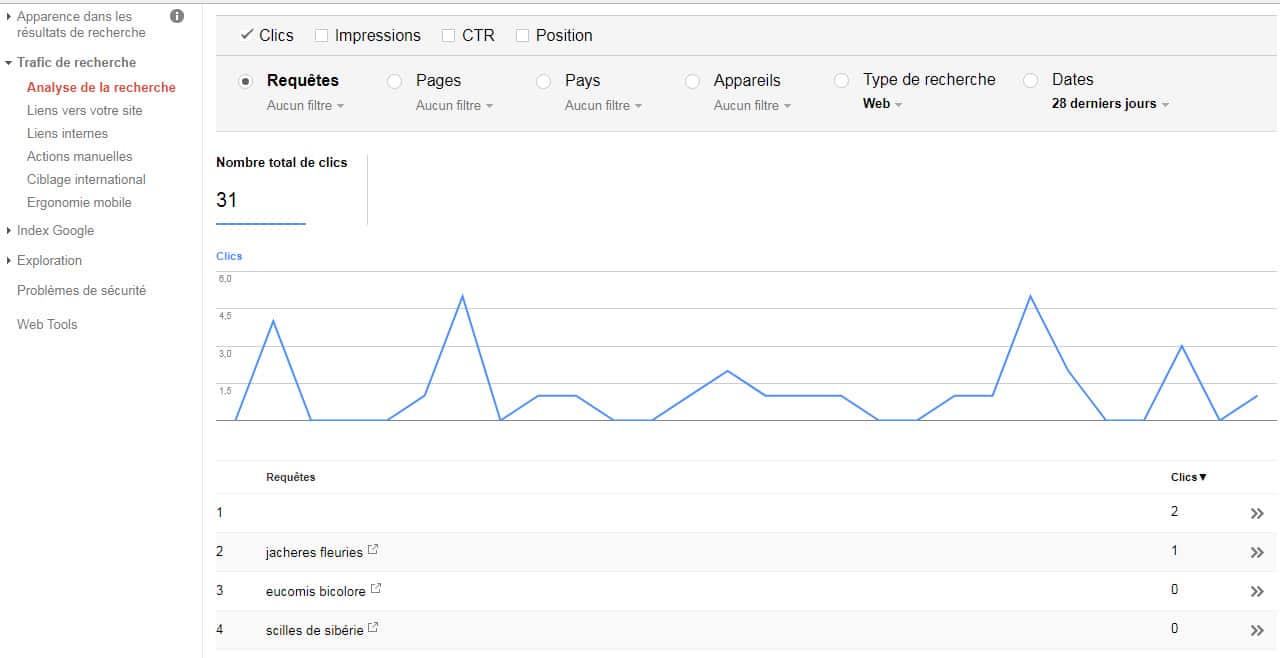Open external link icon next to scilles de sibérie

coord(373,629)
